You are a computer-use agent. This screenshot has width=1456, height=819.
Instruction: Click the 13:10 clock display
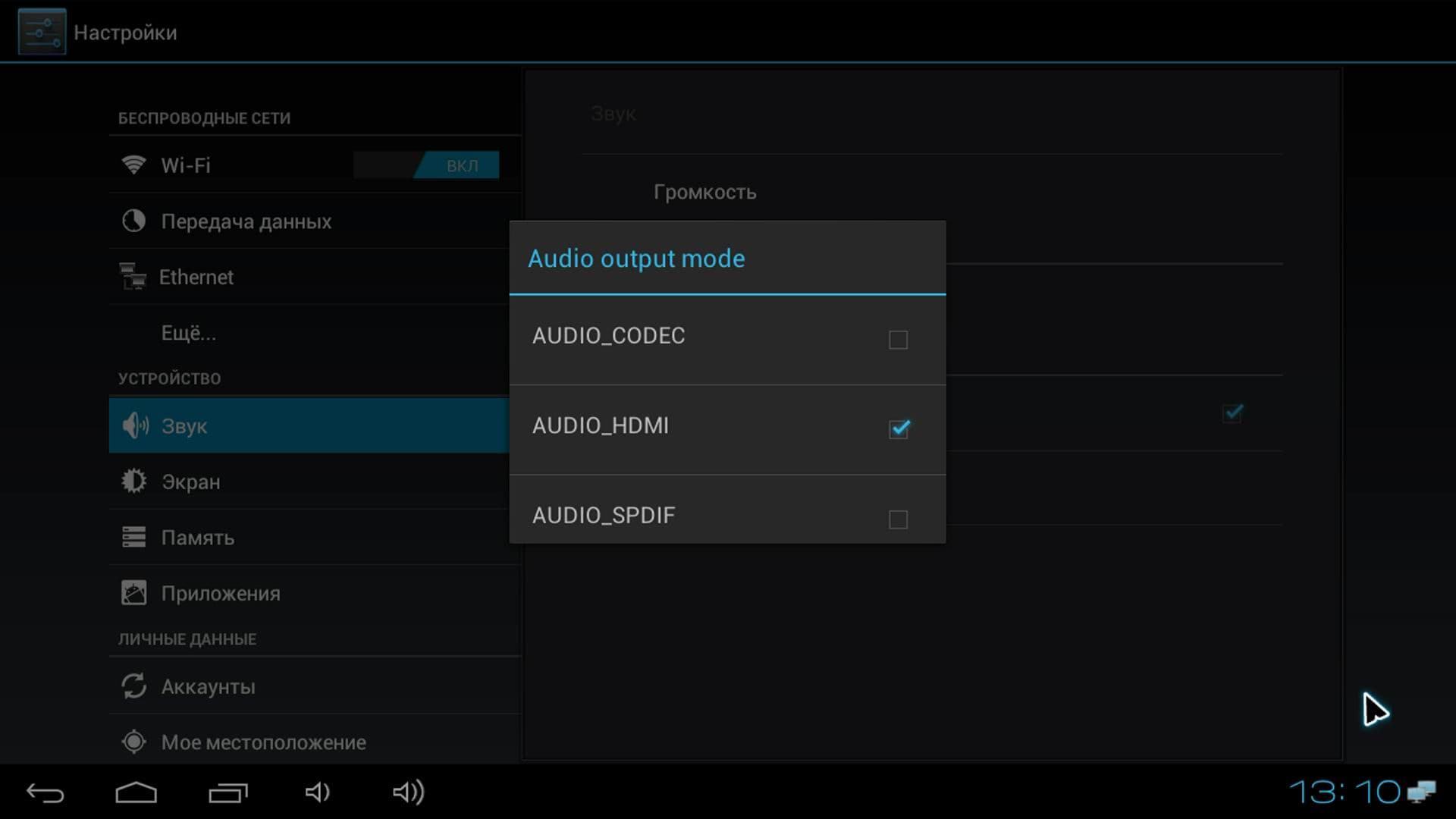[x=1344, y=792]
